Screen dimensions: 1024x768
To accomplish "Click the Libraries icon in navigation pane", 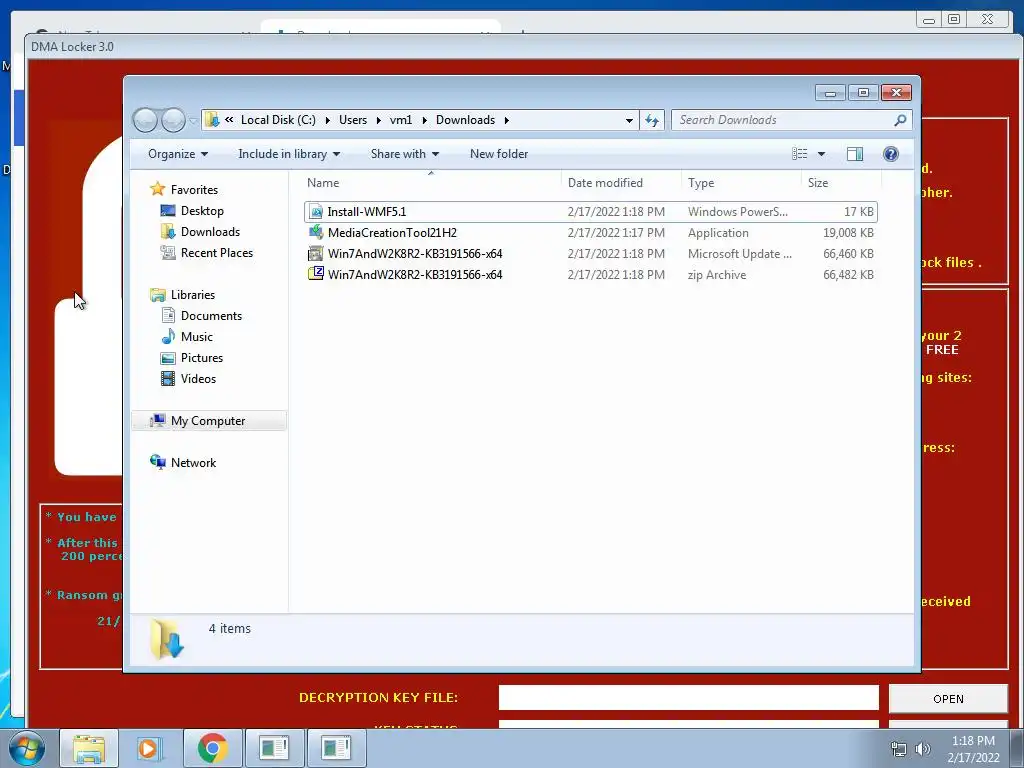I will tap(158, 295).
